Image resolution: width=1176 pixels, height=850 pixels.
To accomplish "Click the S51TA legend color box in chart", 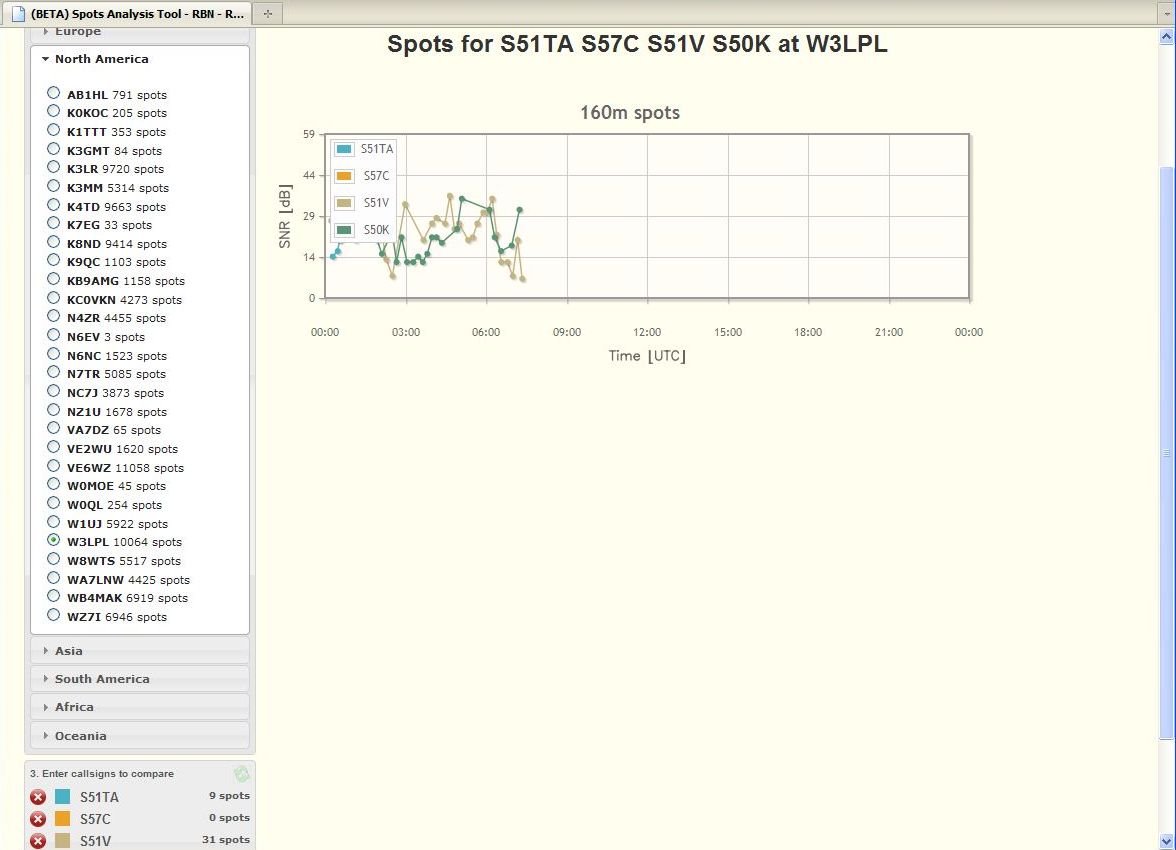I will [x=344, y=149].
